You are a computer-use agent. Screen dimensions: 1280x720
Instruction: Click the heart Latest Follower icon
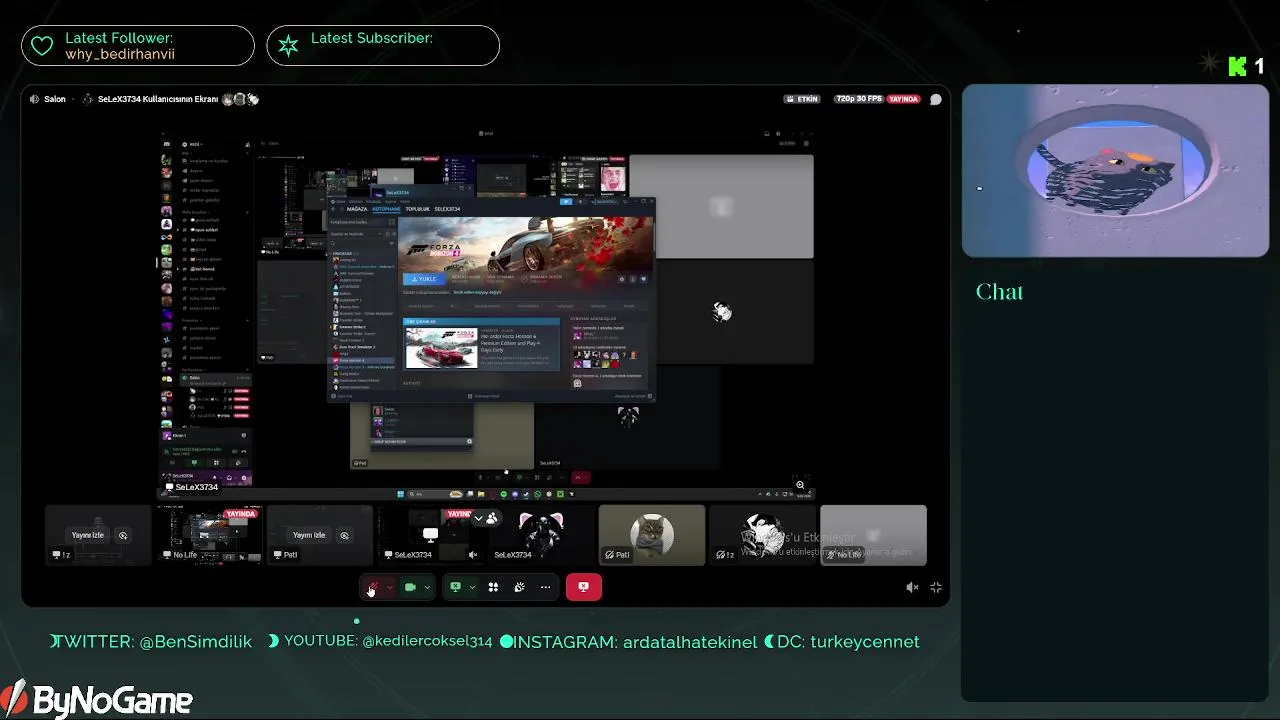coord(41,46)
